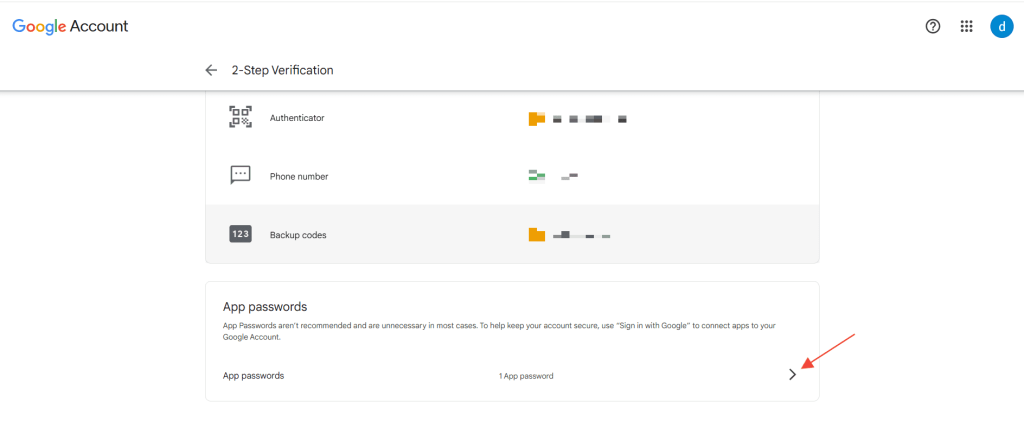The width and height of the screenshot is (1024, 428).
Task: Click the Authenticator QR code icon
Action: click(x=240, y=117)
